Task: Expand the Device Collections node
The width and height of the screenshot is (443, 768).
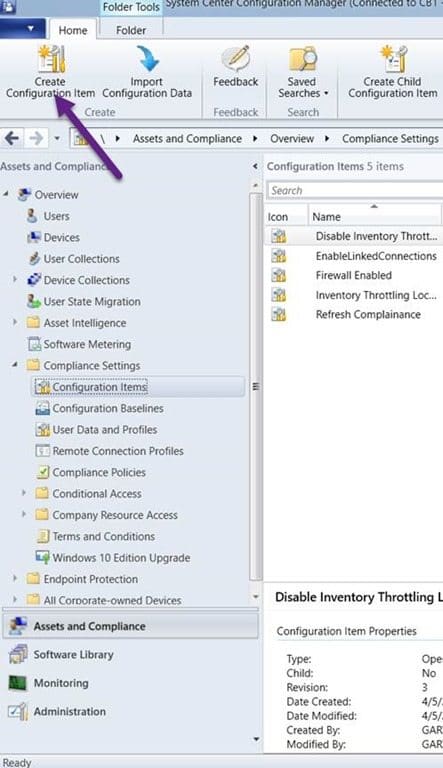Action: tap(15, 280)
